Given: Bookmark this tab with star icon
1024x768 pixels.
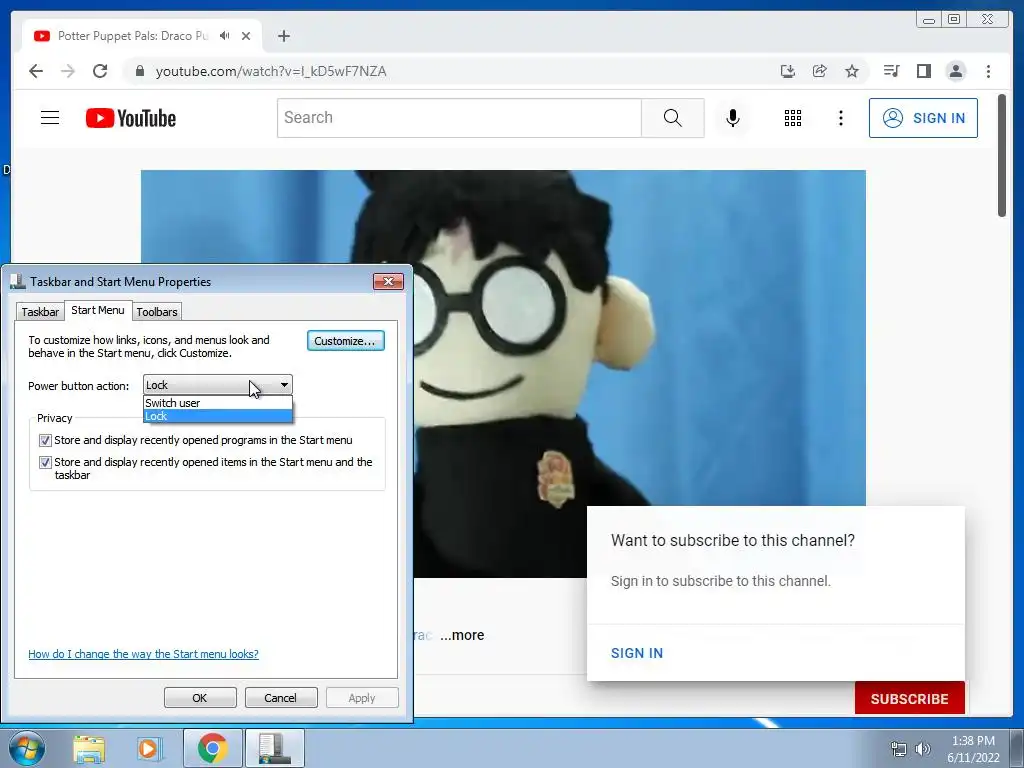Looking at the screenshot, I should tap(852, 71).
